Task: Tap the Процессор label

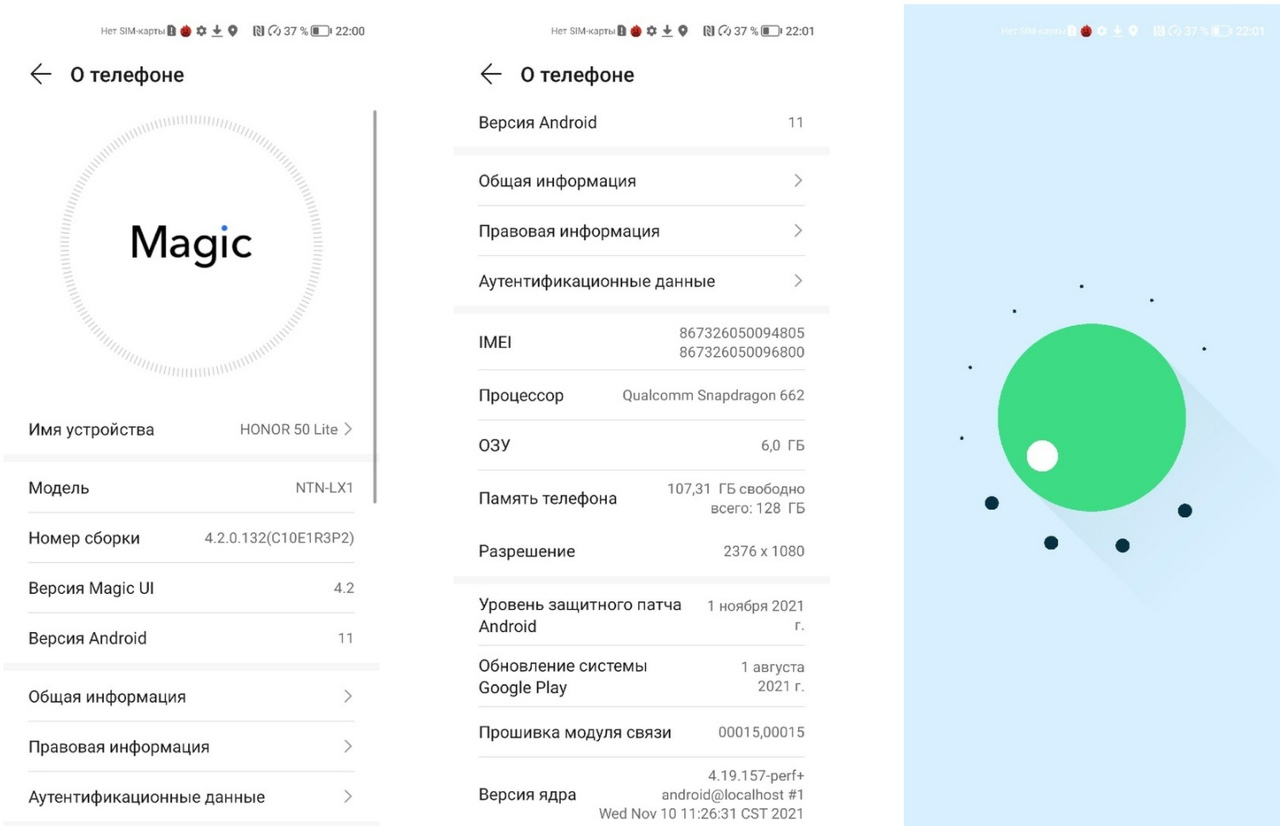Action: click(x=521, y=396)
